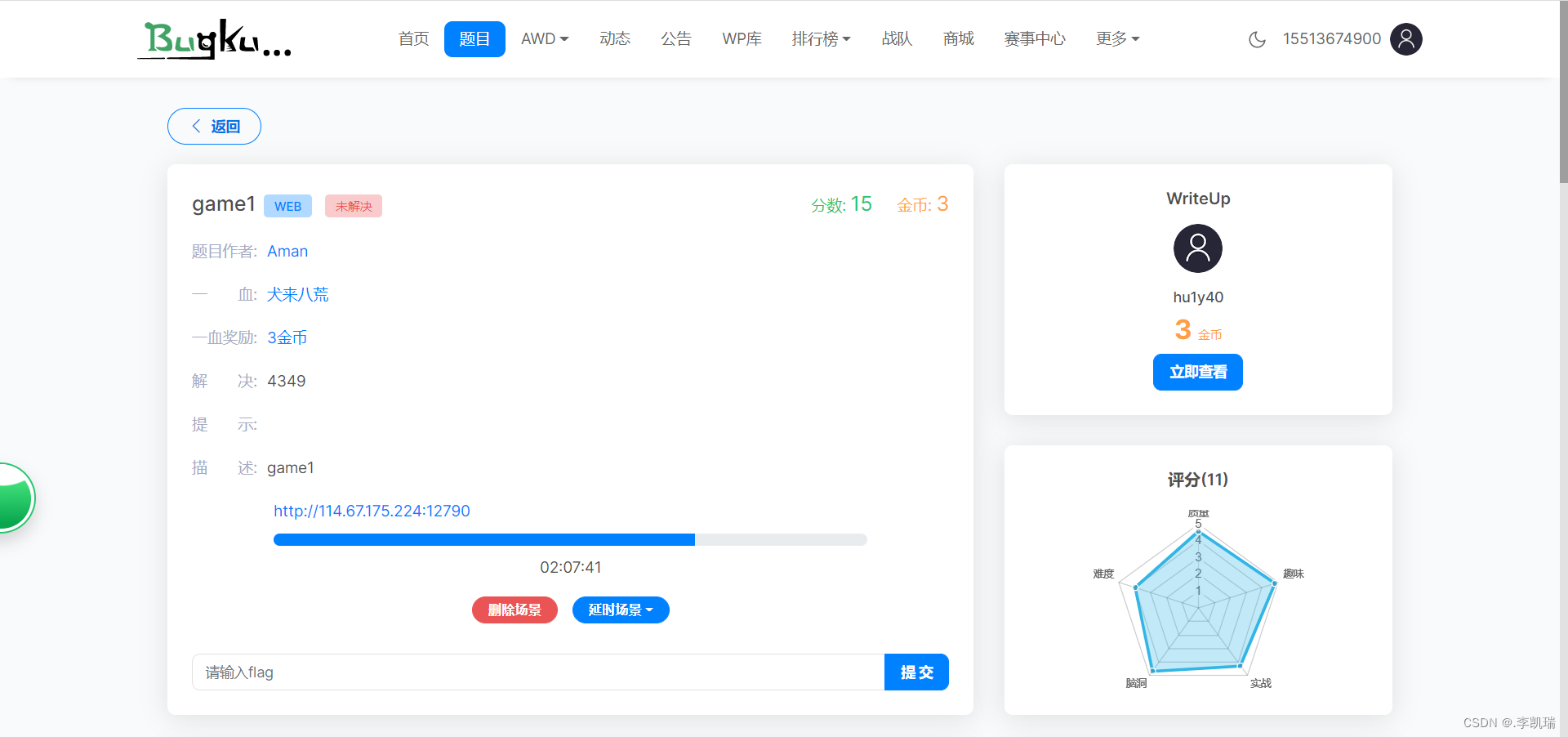Viewport: 1568px width, 737px height.
Task: Expand the 更多 dropdown
Action: click(1117, 39)
